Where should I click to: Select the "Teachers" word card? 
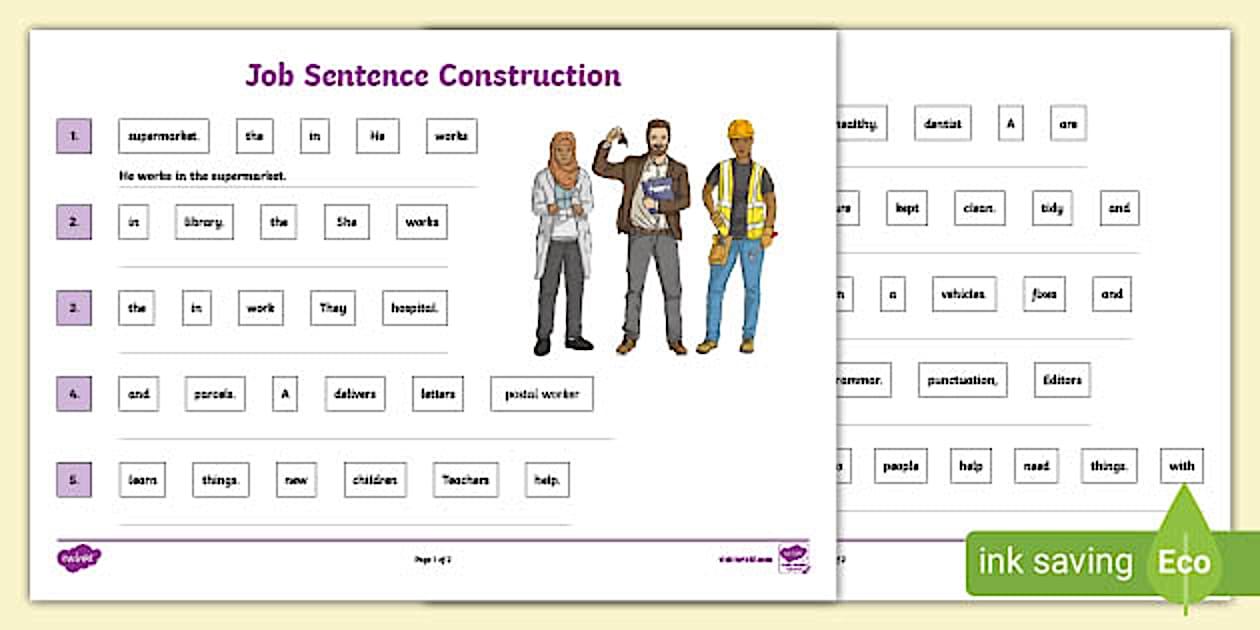click(467, 479)
